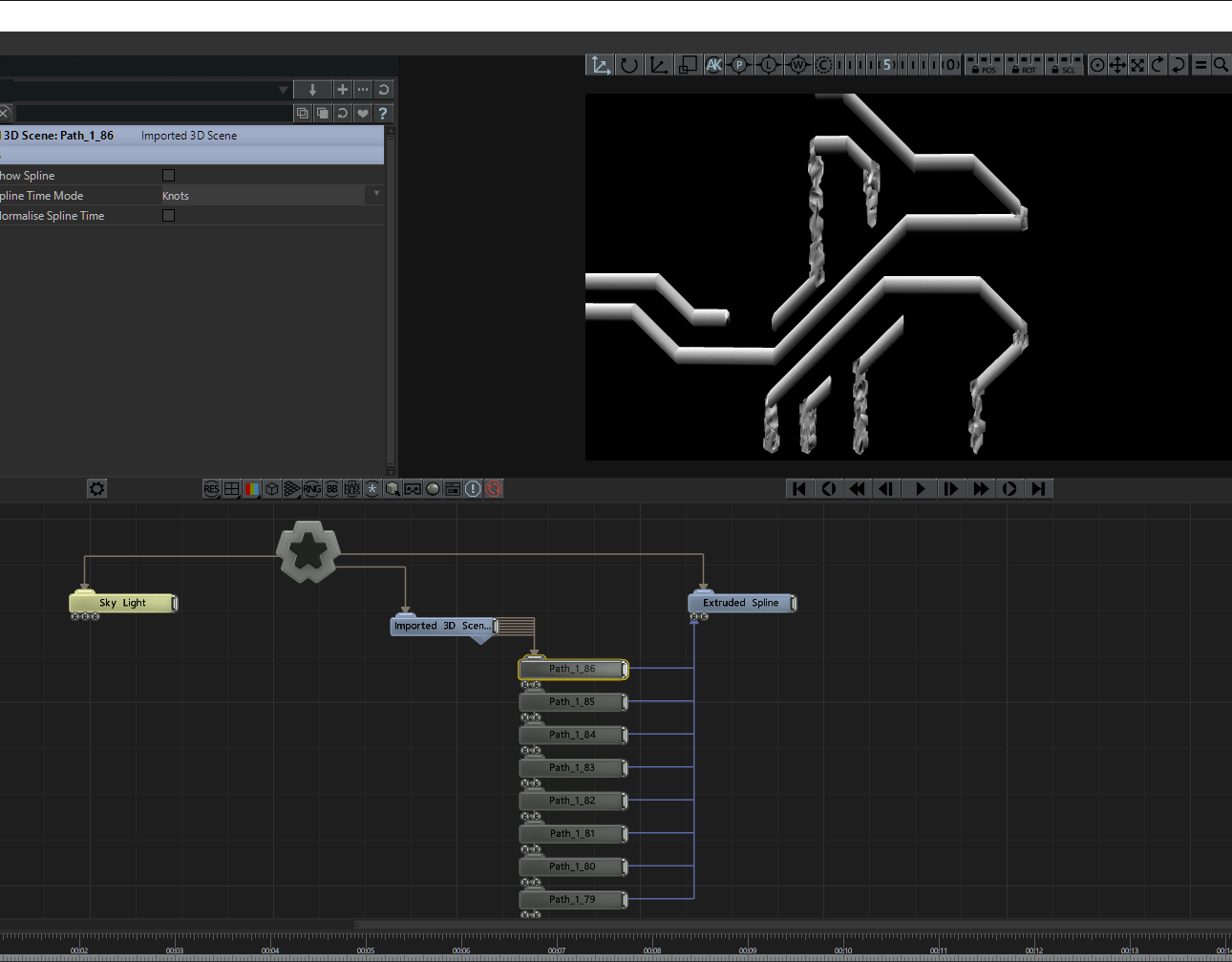Click the asterisk icon in nodegraph toolbar
1232x962 pixels.
coord(372,489)
